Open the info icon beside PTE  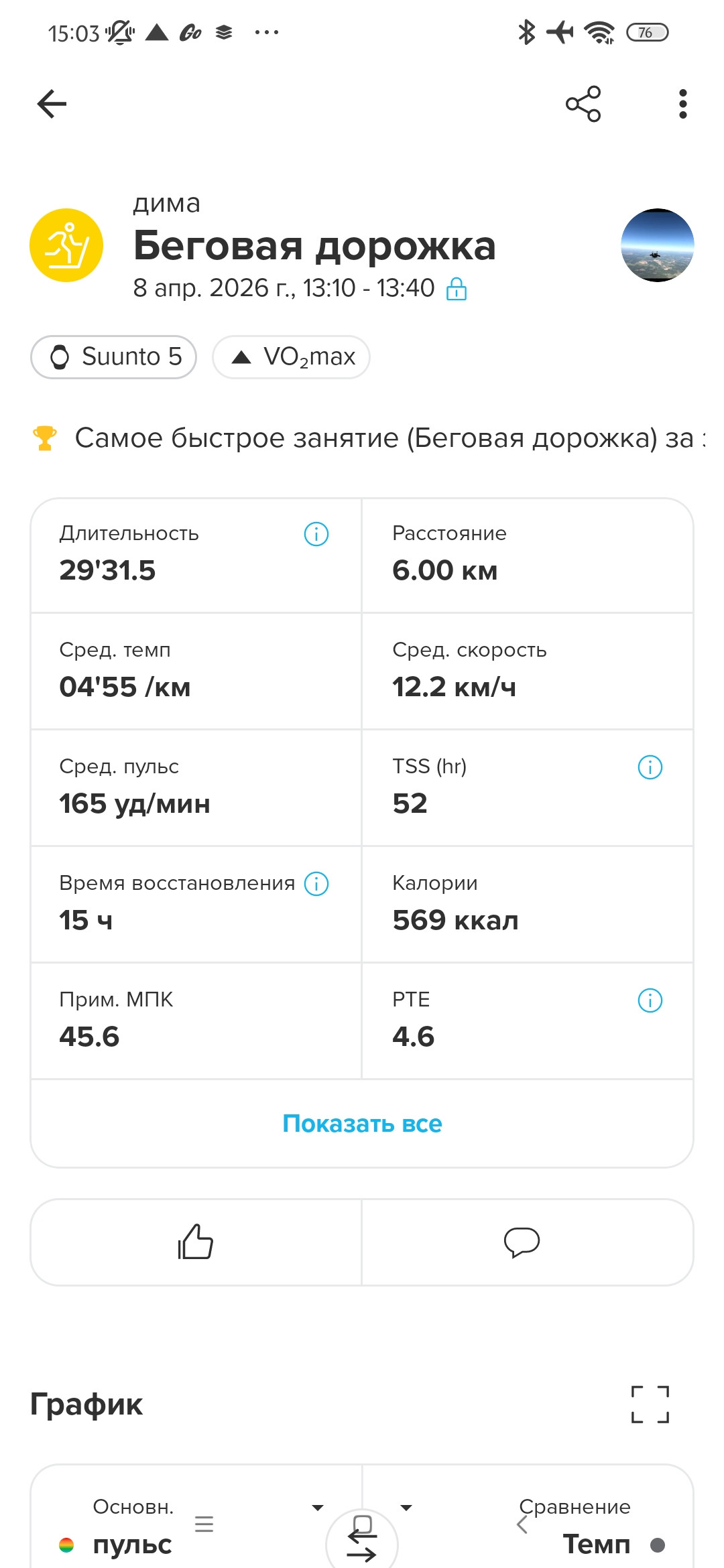click(x=650, y=1000)
